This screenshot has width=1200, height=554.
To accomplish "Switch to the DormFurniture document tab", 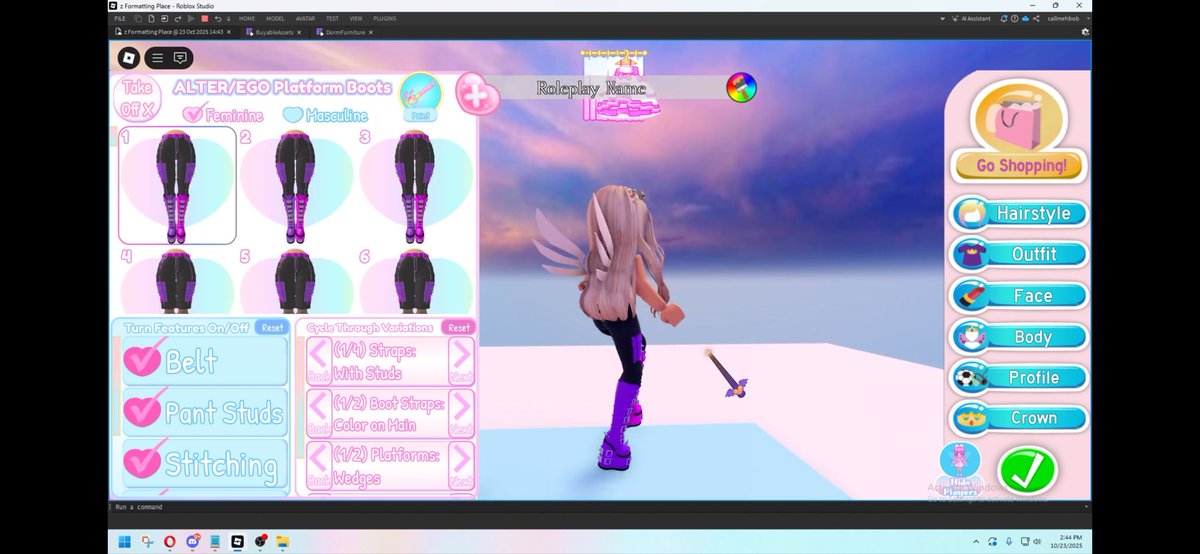I will 344,32.
